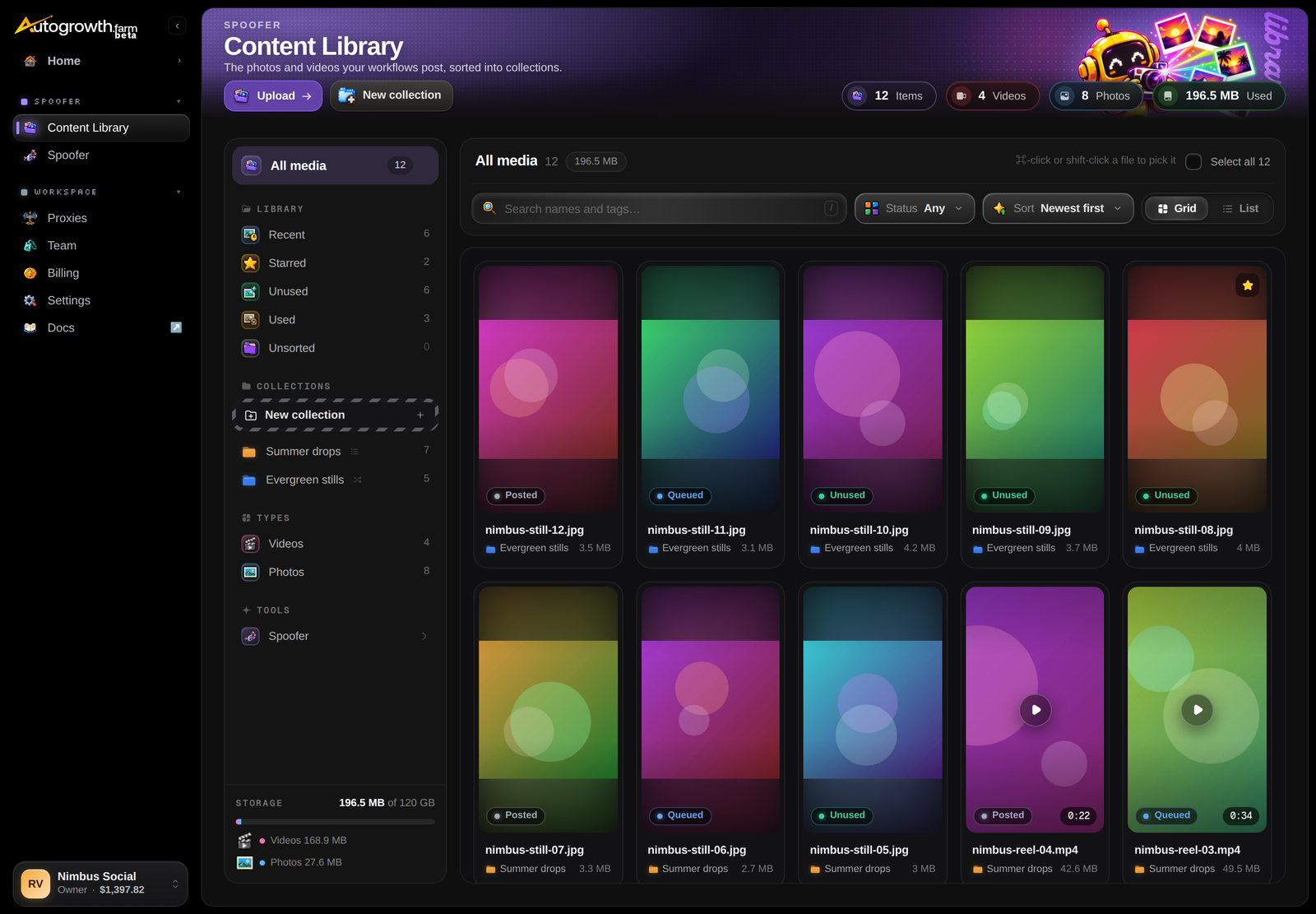This screenshot has width=1316, height=914.
Task: Expand the Spoofer tools chevron
Action: pyautogui.click(x=424, y=636)
